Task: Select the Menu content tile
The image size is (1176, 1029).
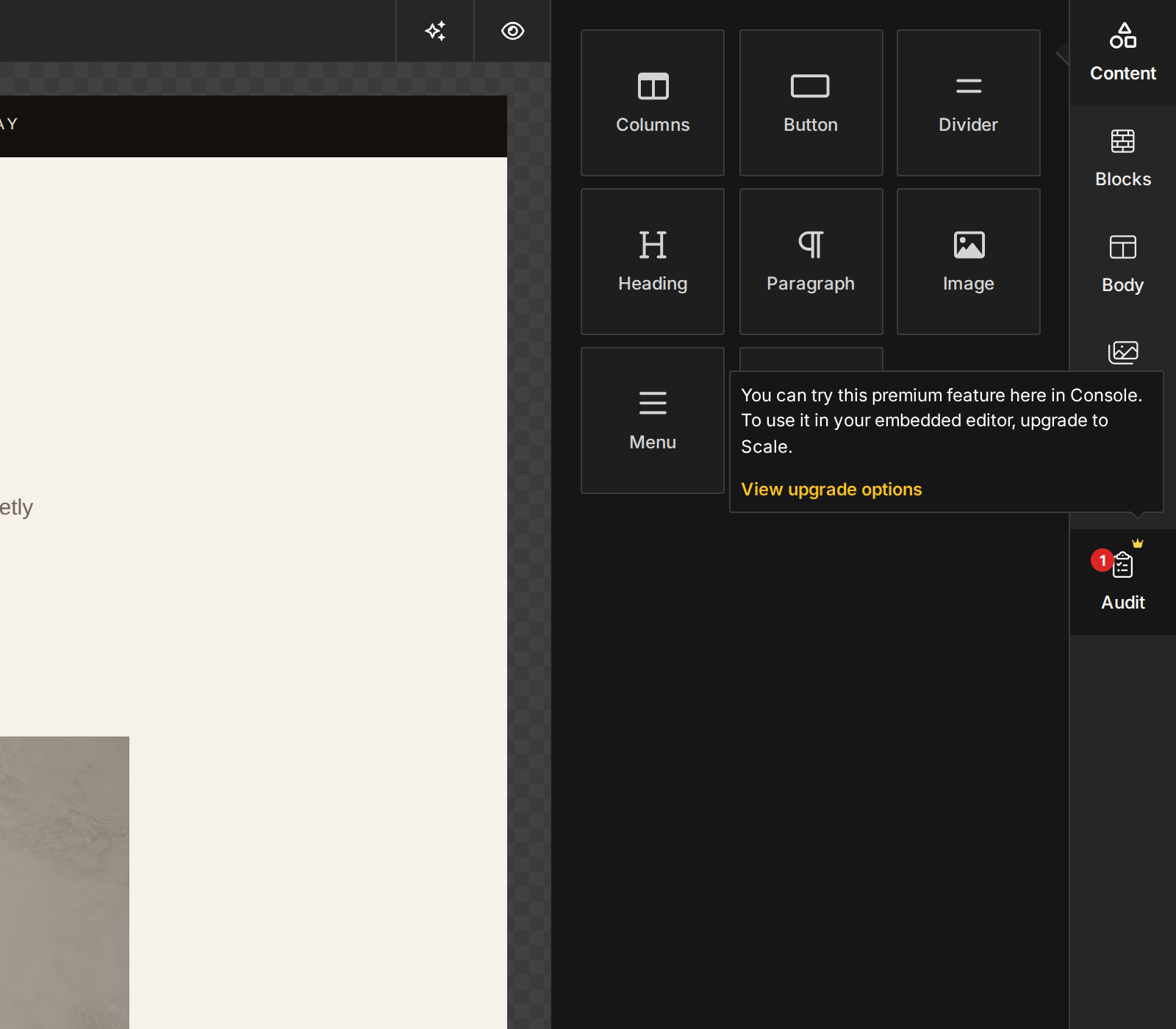Action: [x=653, y=420]
